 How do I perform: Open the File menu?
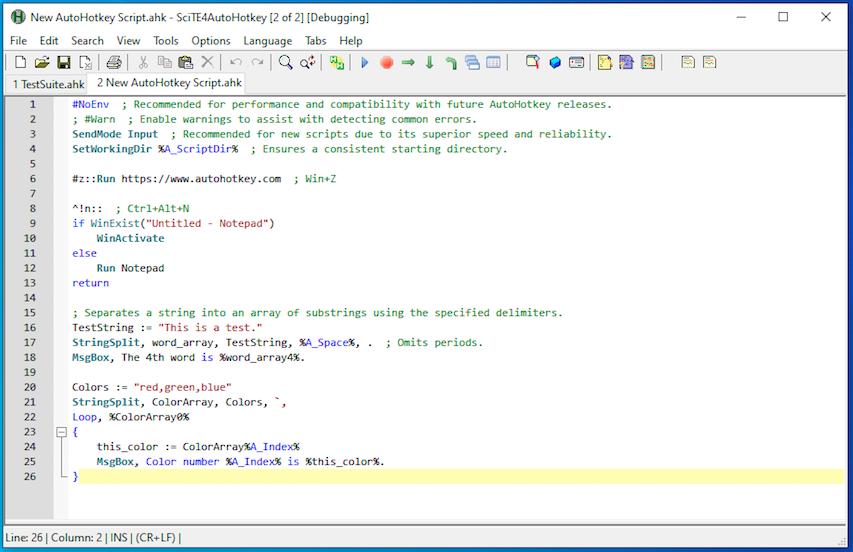pyautogui.click(x=18, y=41)
